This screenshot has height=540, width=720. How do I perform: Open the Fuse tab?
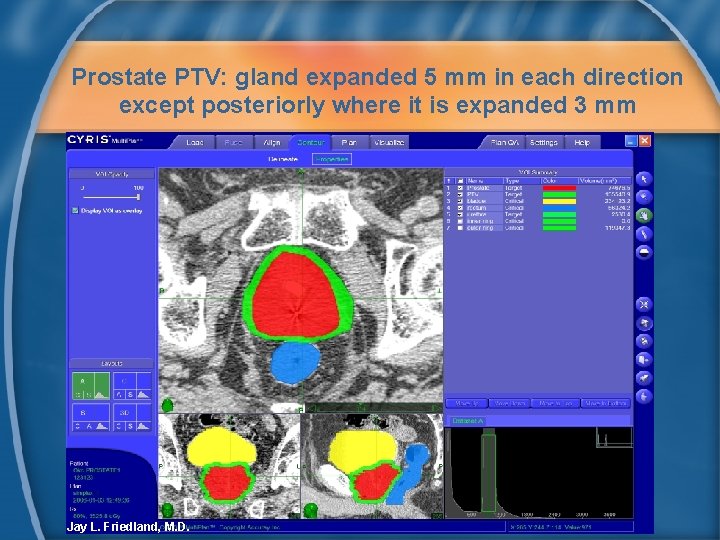[x=233, y=142]
